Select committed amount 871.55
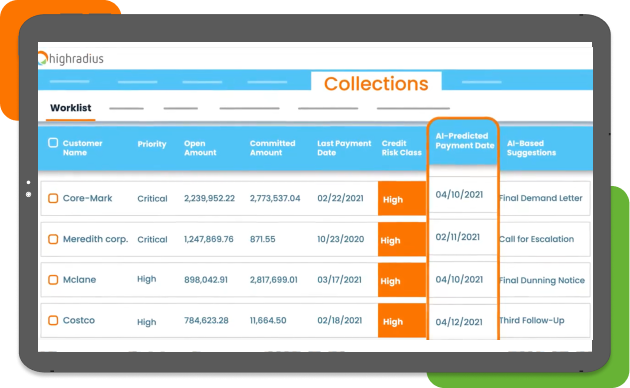 tap(263, 239)
